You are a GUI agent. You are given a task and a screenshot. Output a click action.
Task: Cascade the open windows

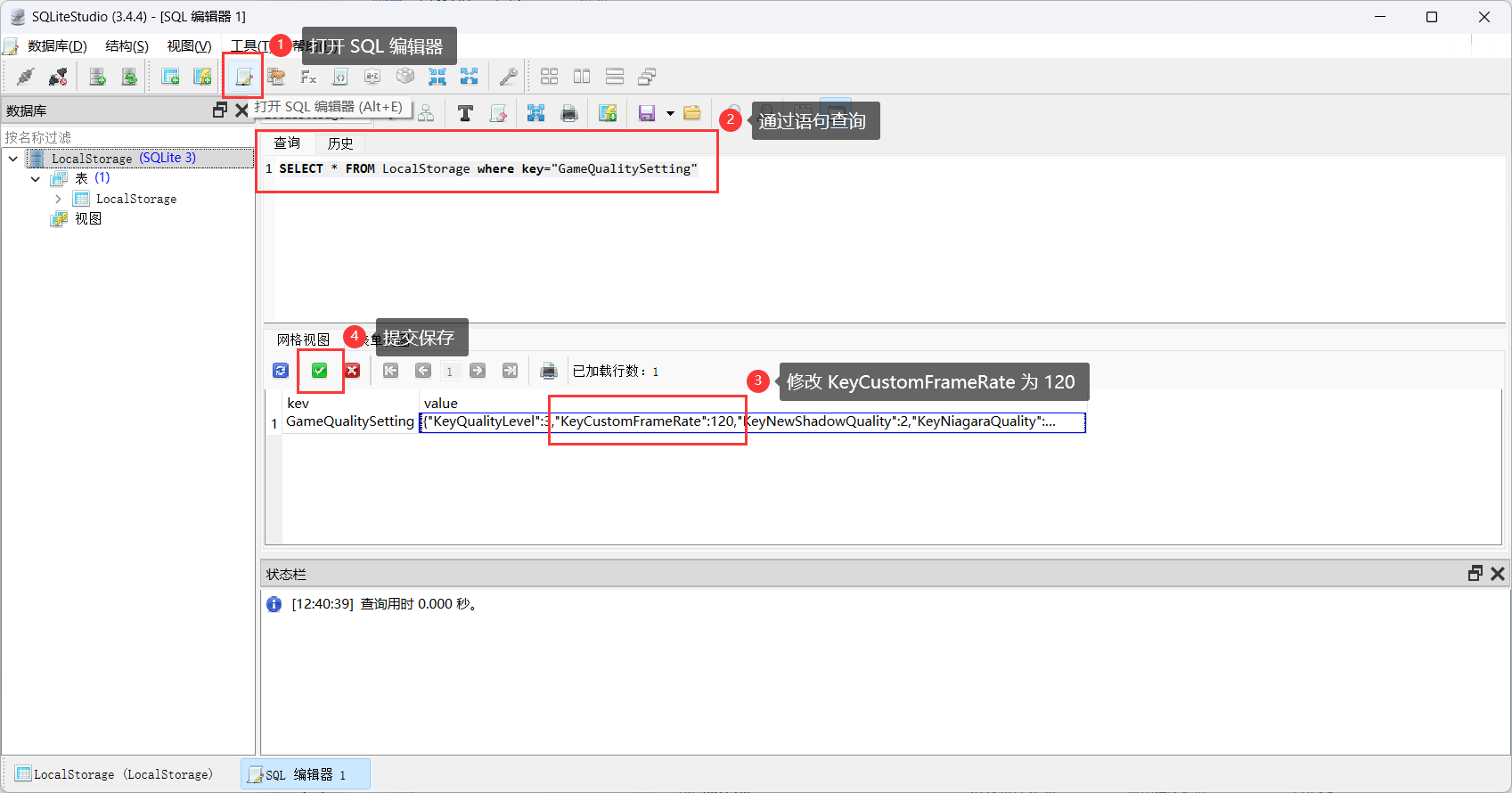647,77
